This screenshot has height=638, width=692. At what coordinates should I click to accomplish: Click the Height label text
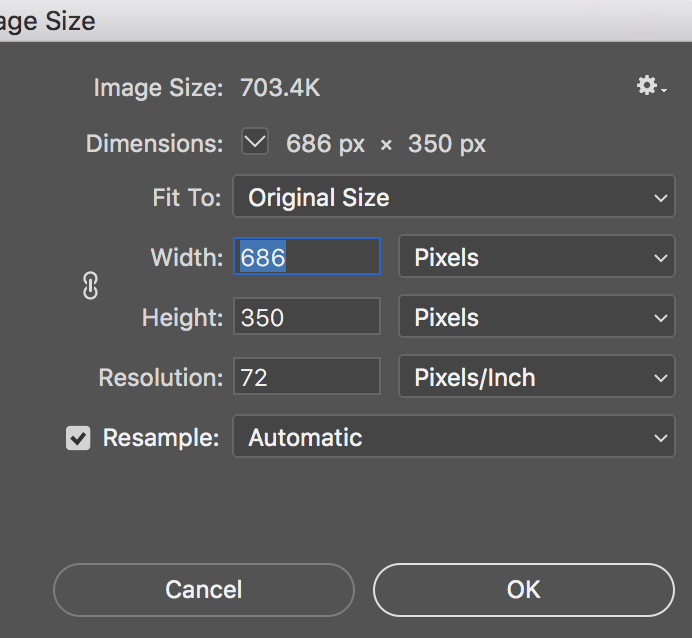click(x=182, y=318)
